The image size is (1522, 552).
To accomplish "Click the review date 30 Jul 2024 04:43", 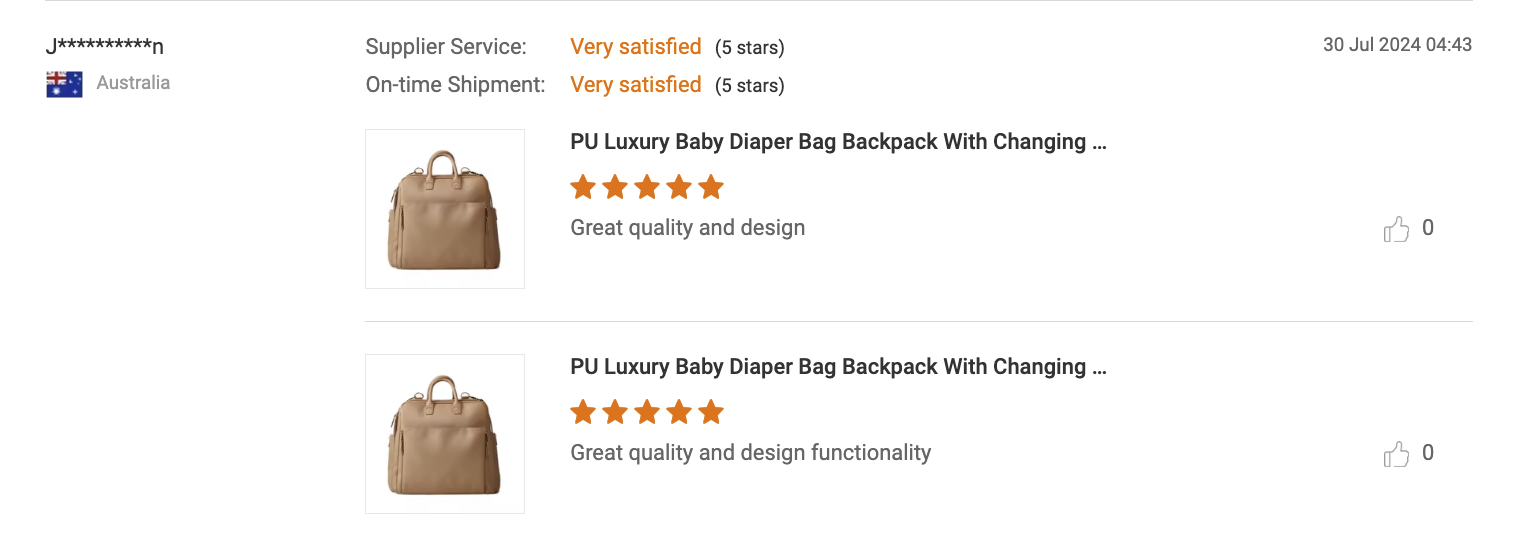I will point(1397,45).
